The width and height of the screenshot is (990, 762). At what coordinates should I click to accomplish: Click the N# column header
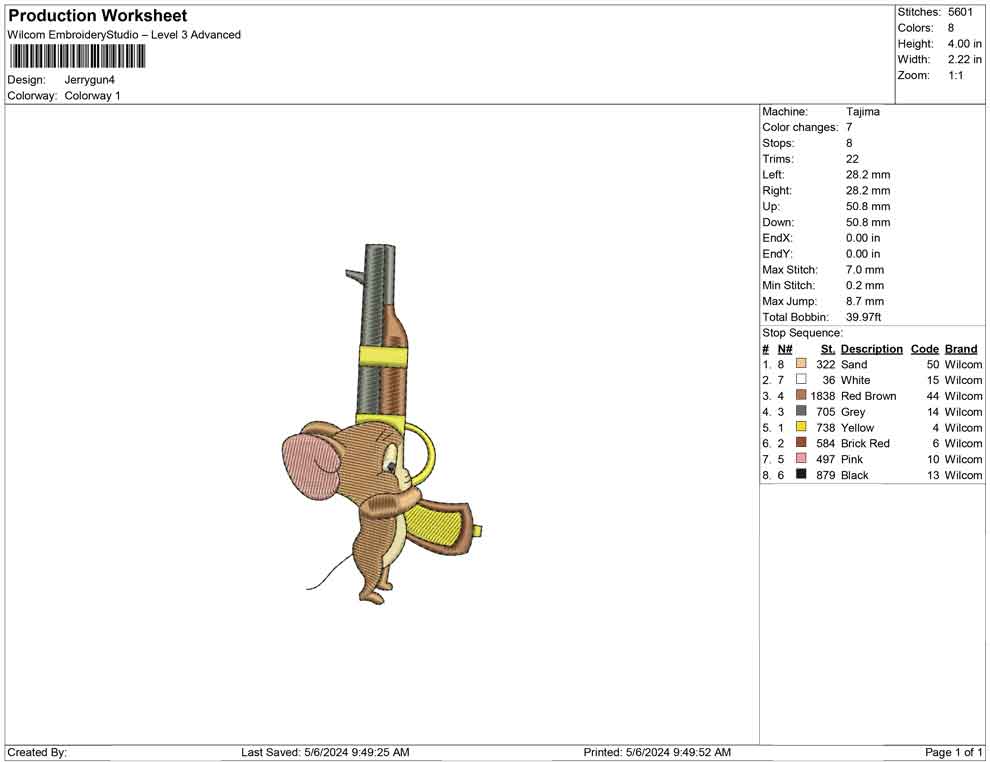785,349
